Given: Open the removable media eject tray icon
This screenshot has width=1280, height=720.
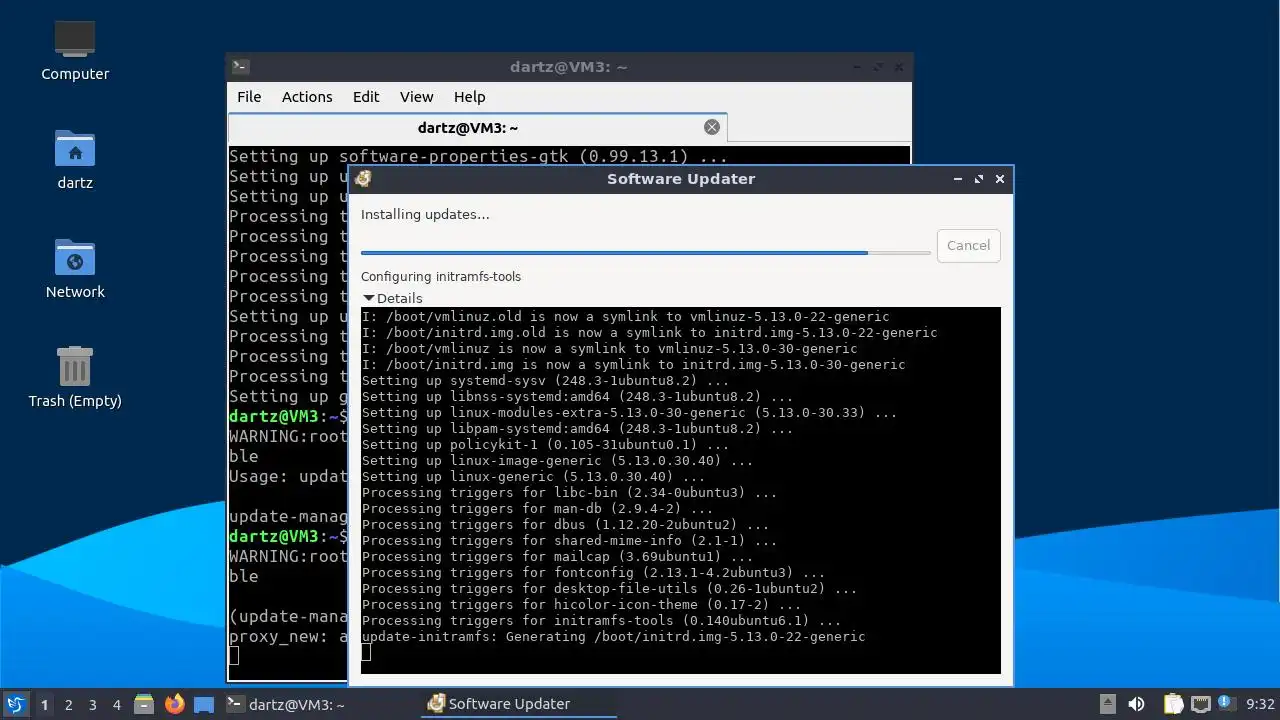Looking at the screenshot, I should 1107,704.
